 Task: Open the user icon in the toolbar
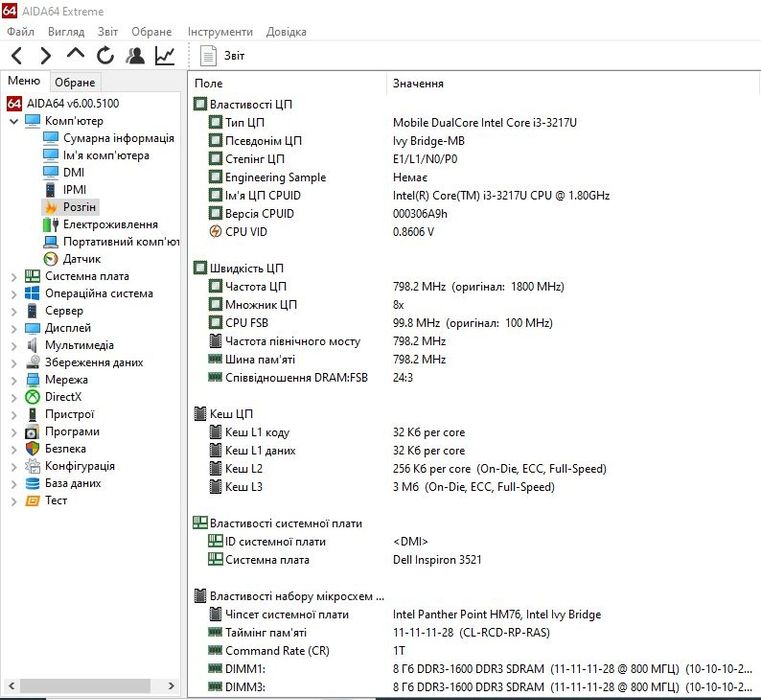[135, 56]
